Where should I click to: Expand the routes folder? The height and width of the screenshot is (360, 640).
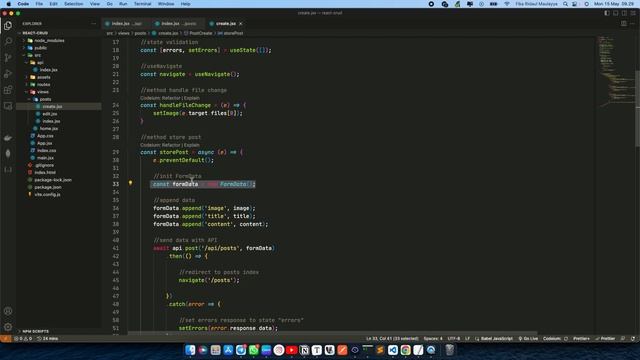click(44, 84)
